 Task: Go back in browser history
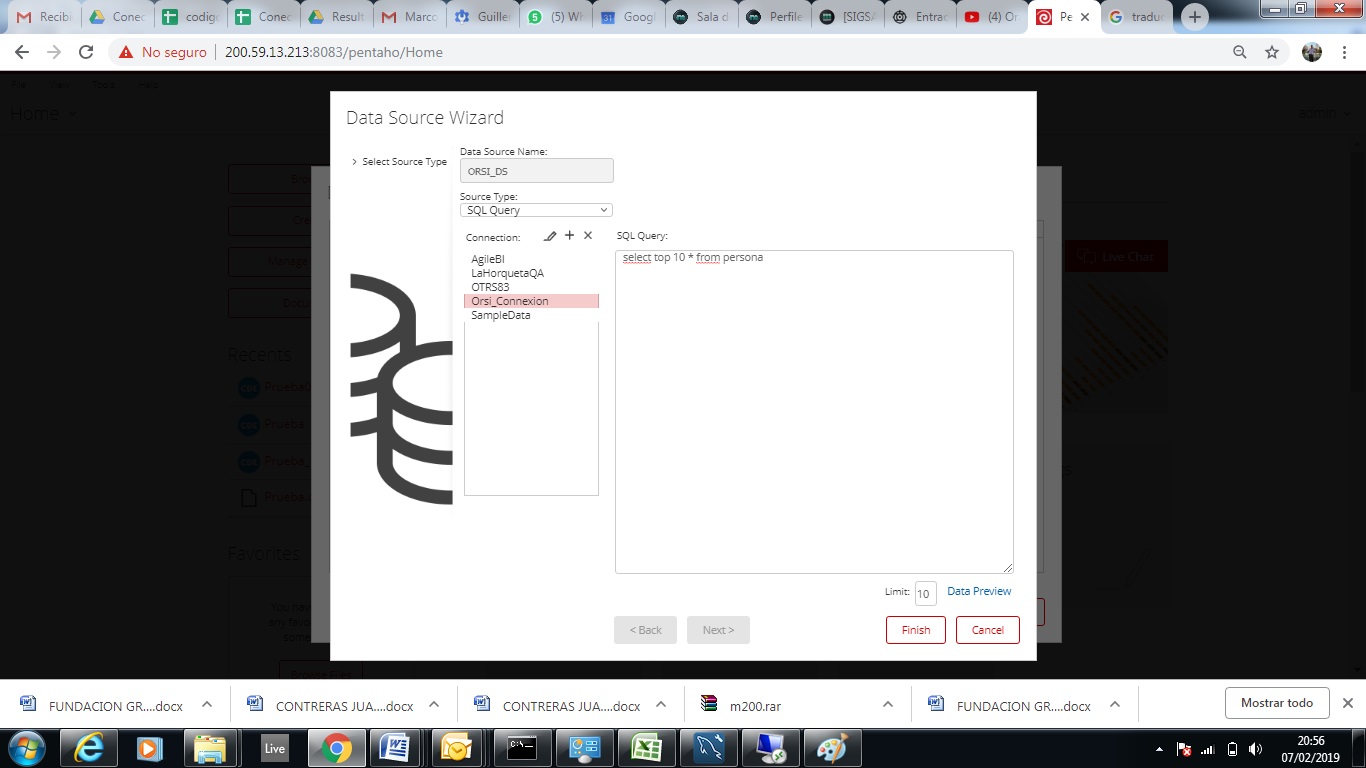coord(22,52)
